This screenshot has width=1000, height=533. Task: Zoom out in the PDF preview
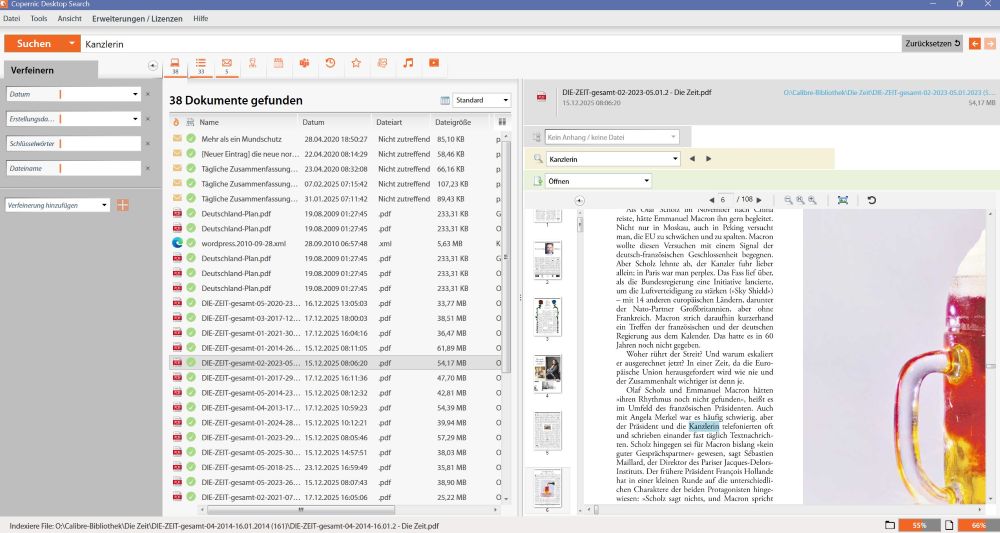[x=788, y=200]
